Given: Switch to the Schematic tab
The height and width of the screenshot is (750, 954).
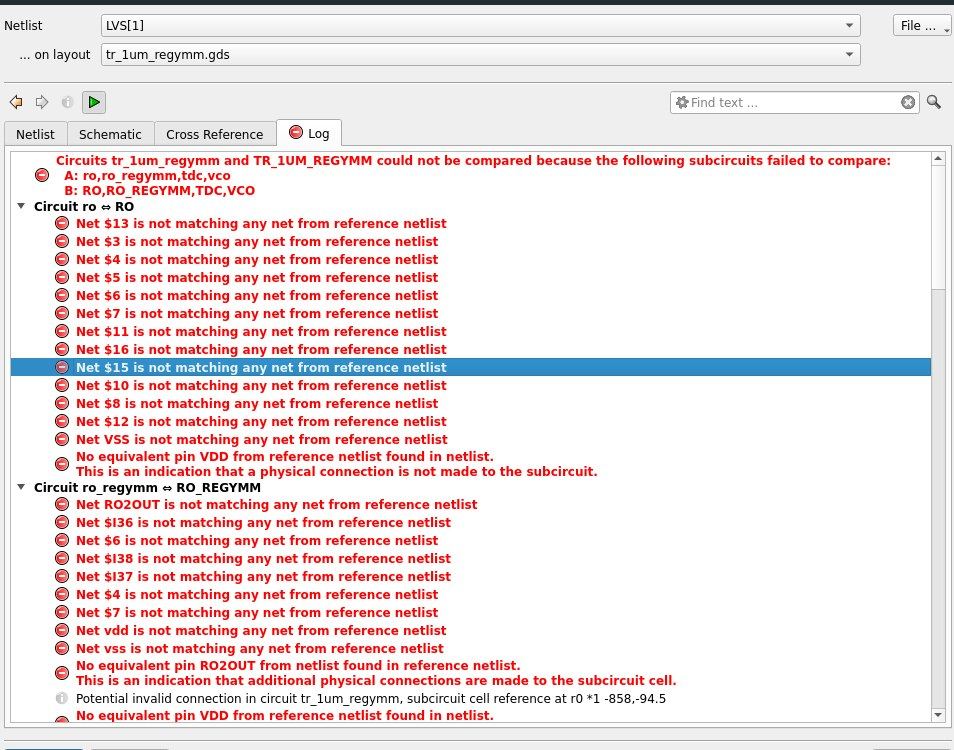Looking at the screenshot, I should 110,134.
